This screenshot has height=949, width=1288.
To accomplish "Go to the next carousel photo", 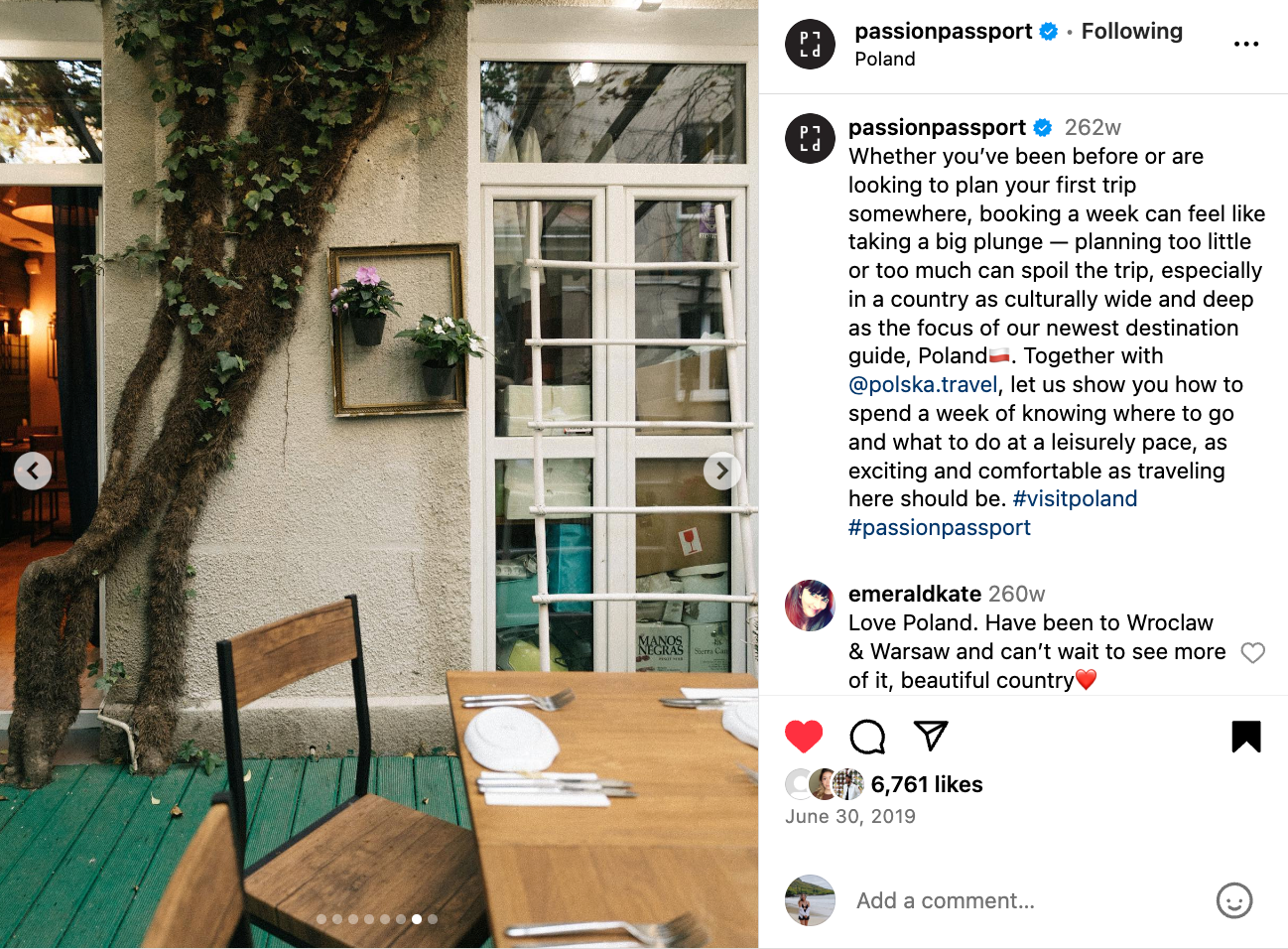I will click(722, 471).
